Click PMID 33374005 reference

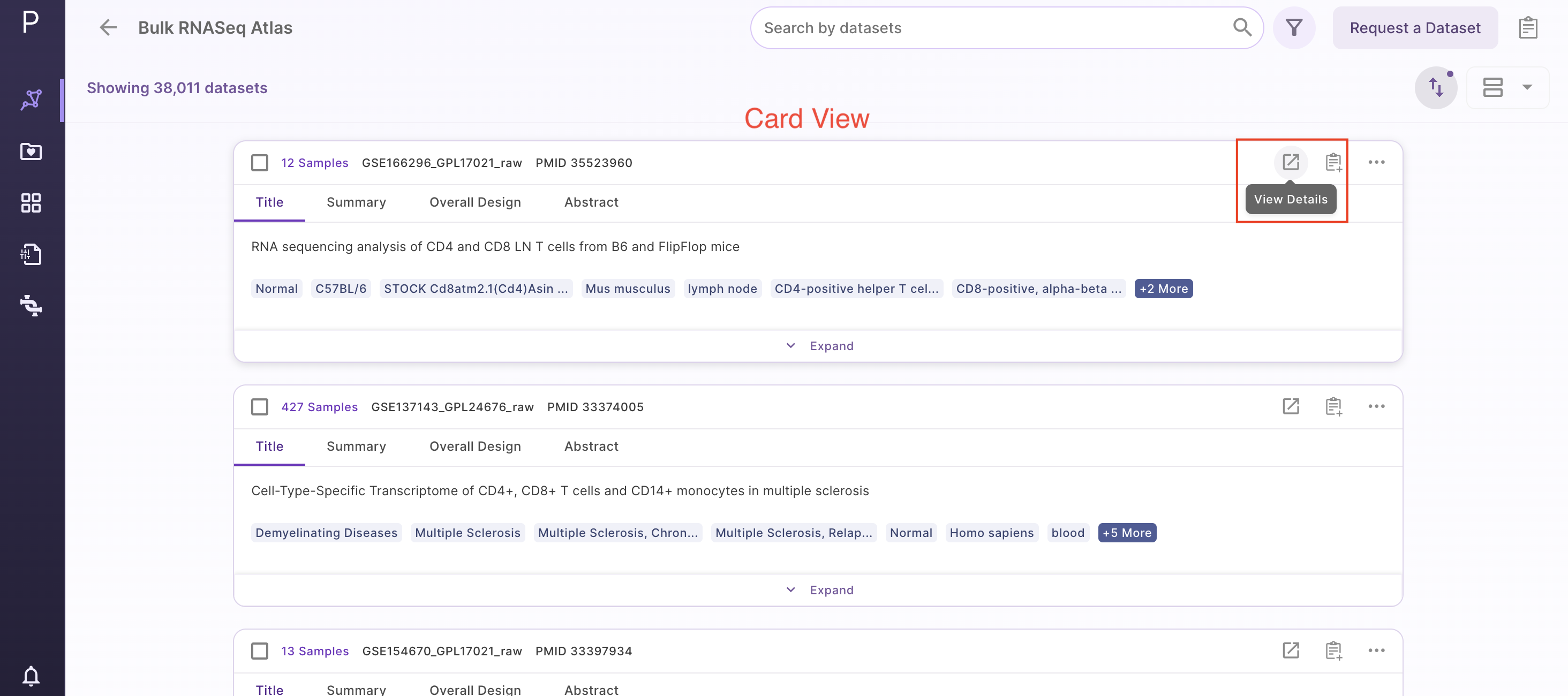click(x=595, y=406)
